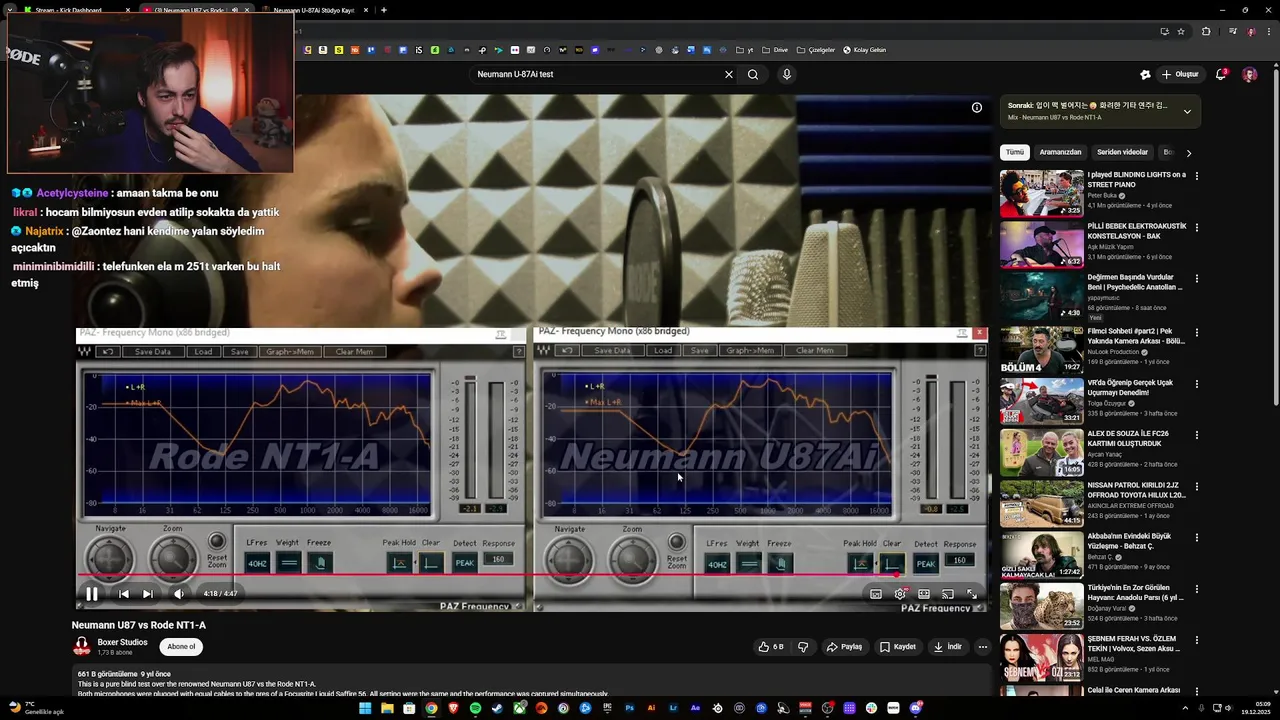Open the Drive bookmarks folder
Viewport: 1280px width, 720px height.
pos(776,50)
